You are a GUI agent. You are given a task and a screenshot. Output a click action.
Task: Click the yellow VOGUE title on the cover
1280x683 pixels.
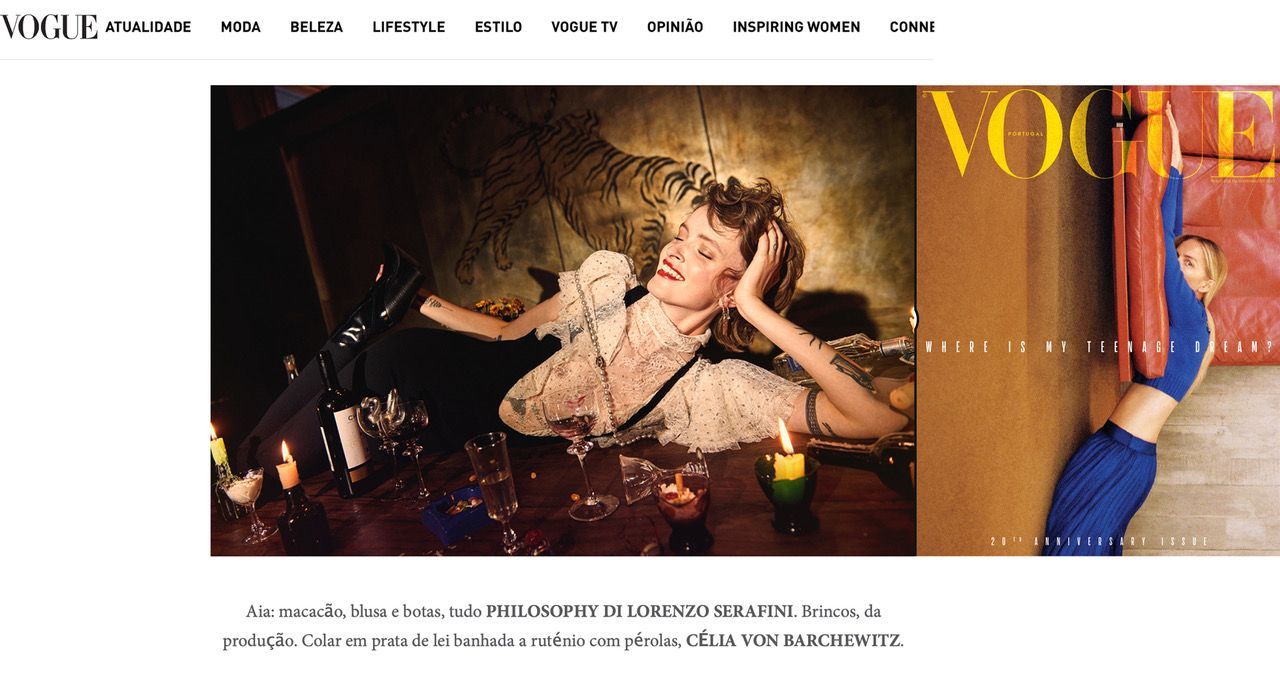(1100, 133)
